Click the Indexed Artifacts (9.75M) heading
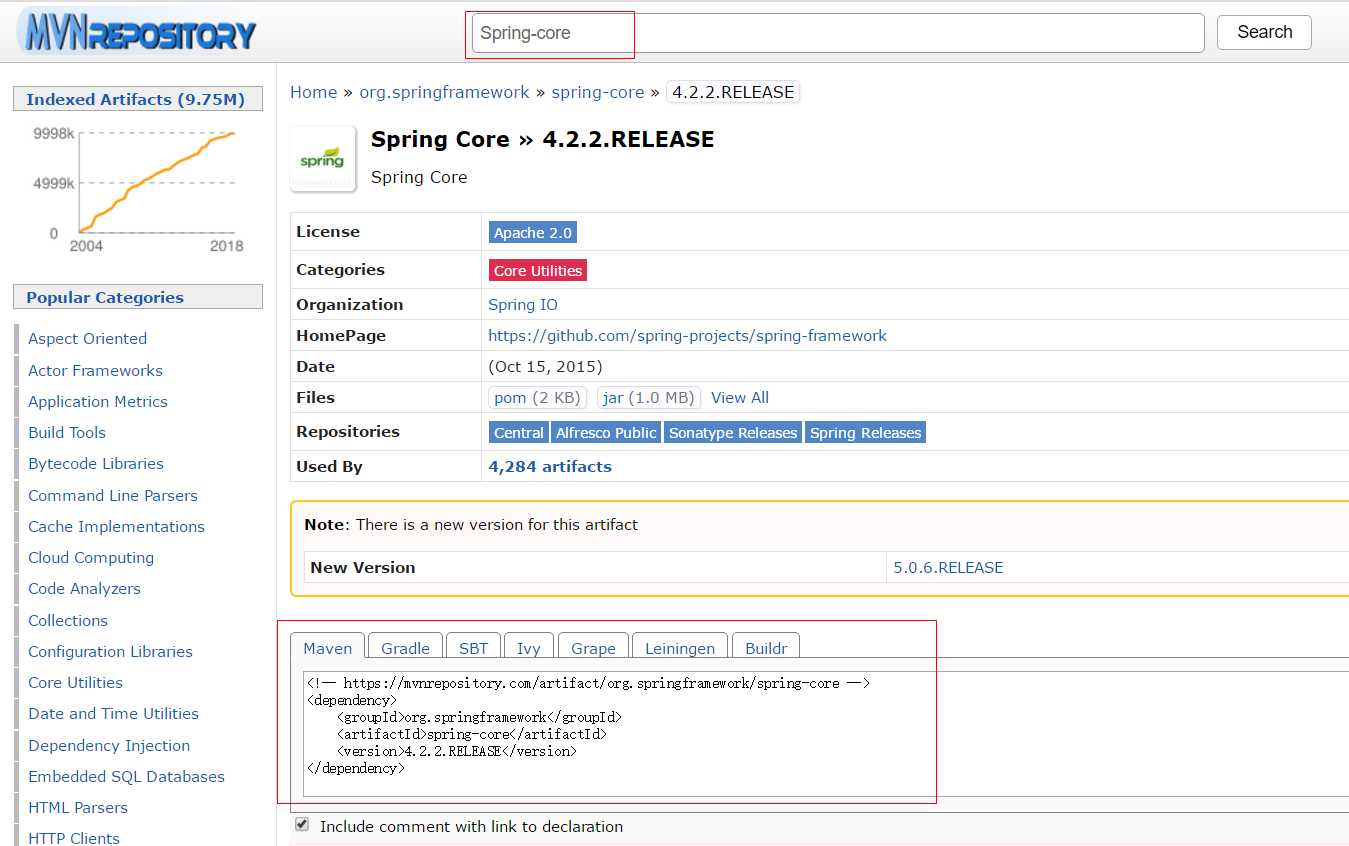The height and width of the screenshot is (846, 1349). pos(136,99)
